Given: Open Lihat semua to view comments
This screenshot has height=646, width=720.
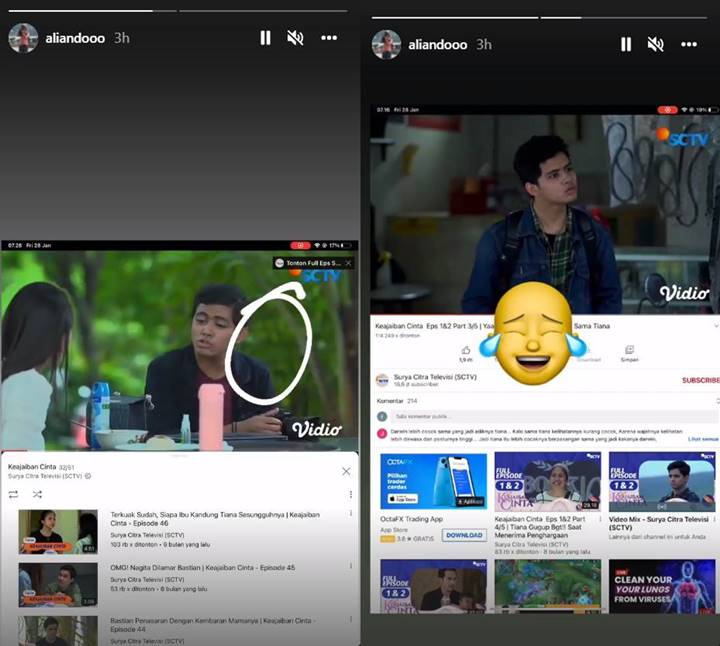Looking at the screenshot, I should click(703, 439).
